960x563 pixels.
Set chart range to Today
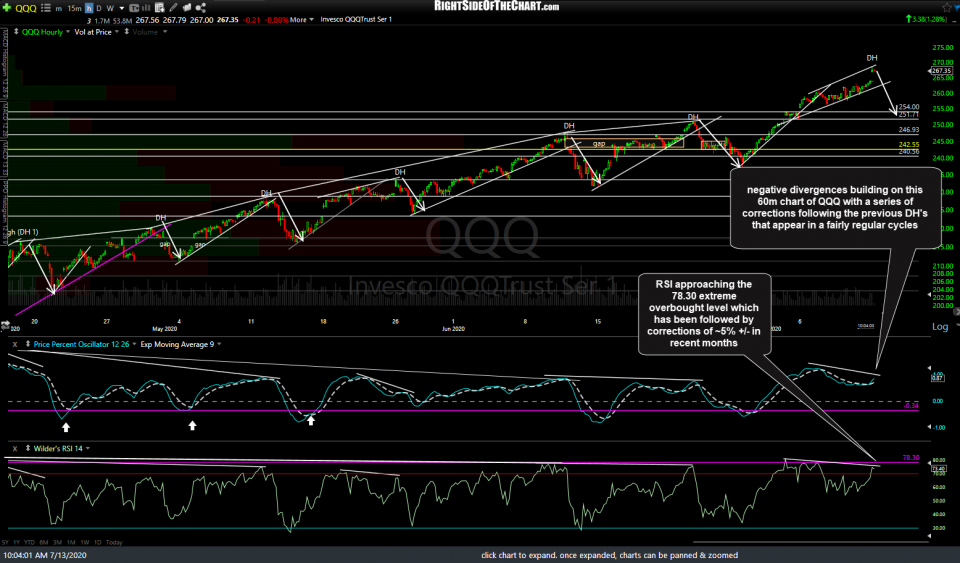pyautogui.click(x=114, y=542)
